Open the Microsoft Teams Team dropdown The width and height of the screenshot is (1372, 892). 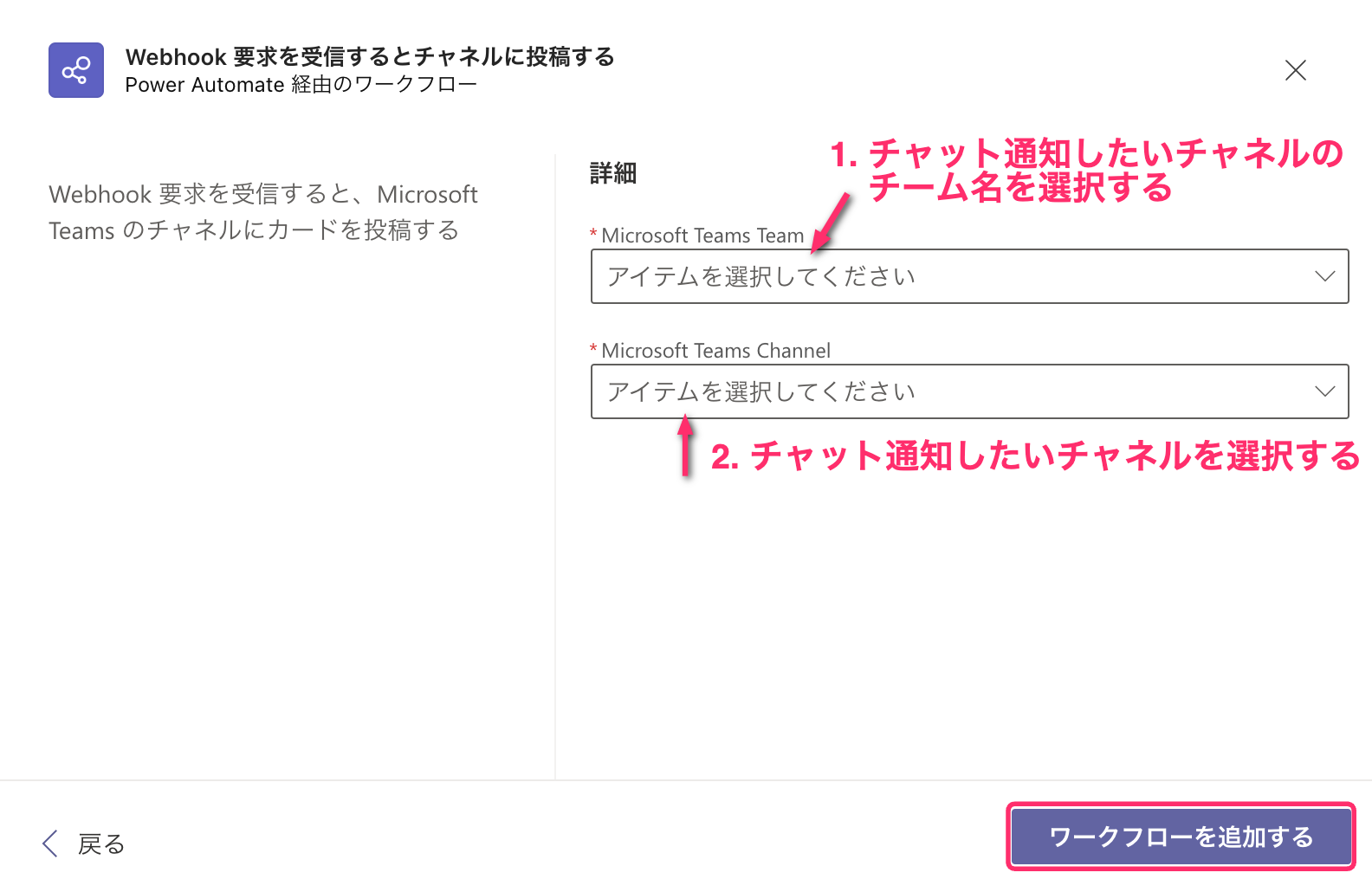(x=969, y=276)
